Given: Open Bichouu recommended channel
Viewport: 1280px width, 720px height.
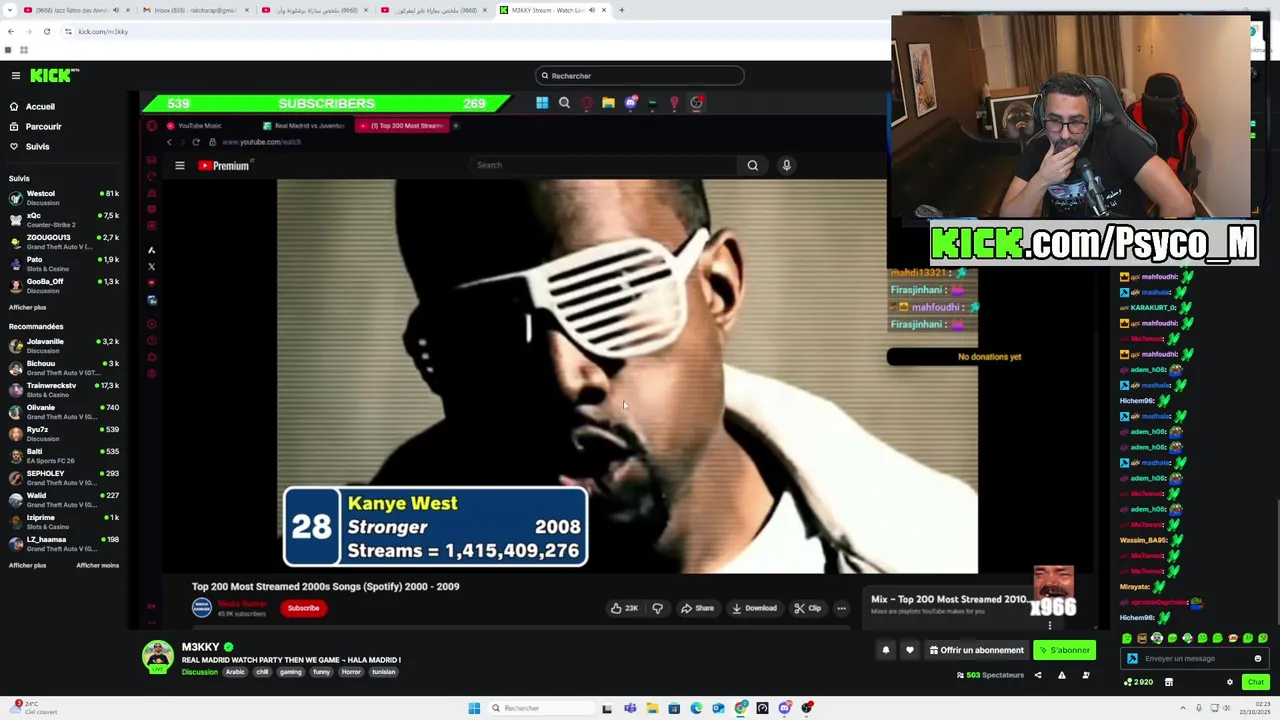Looking at the screenshot, I should [62, 367].
